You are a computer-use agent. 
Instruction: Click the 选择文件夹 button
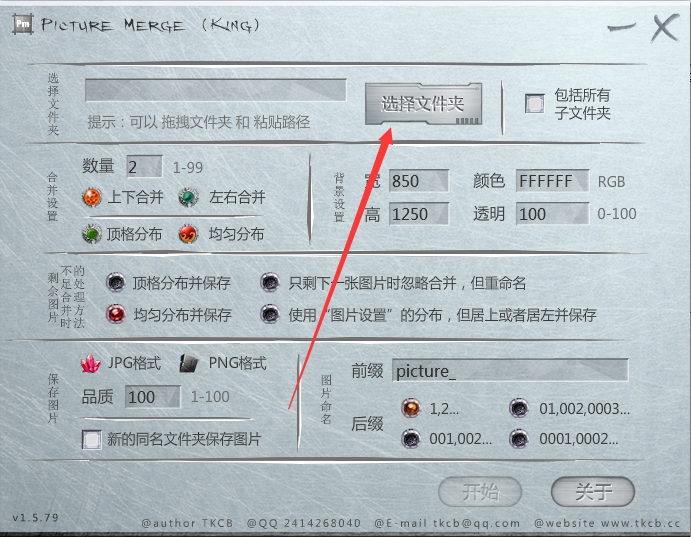423,104
